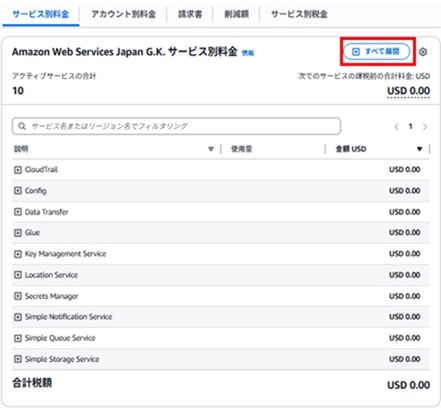Sort by the 説明 column arrow

pos(211,149)
